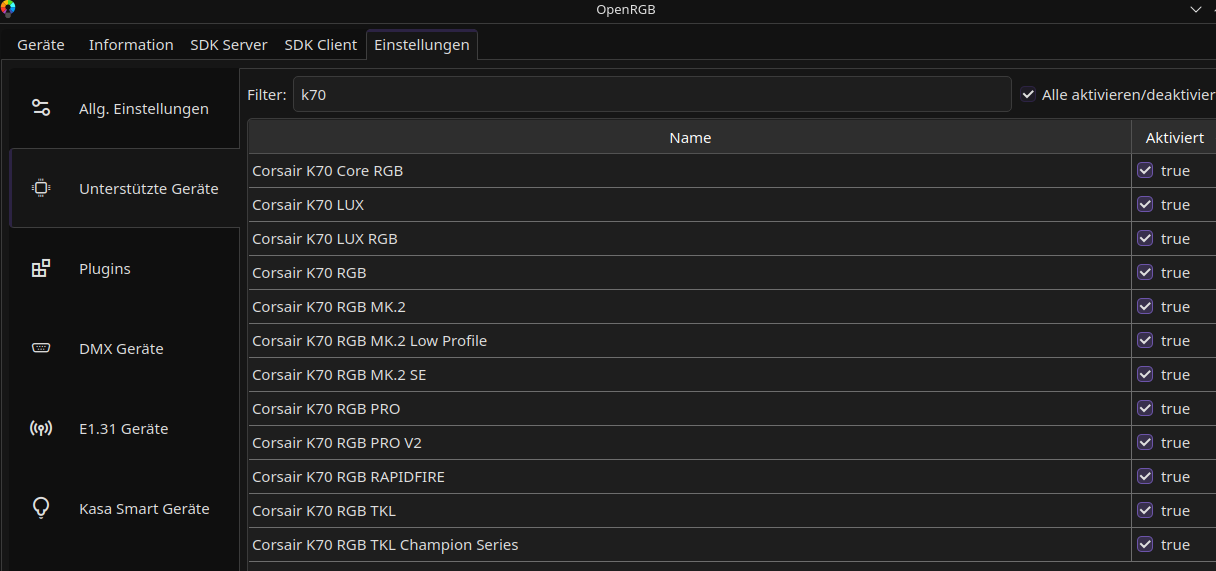Select the Einstellungen tab
This screenshot has height=571, width=1216.
tap(422, 45)
